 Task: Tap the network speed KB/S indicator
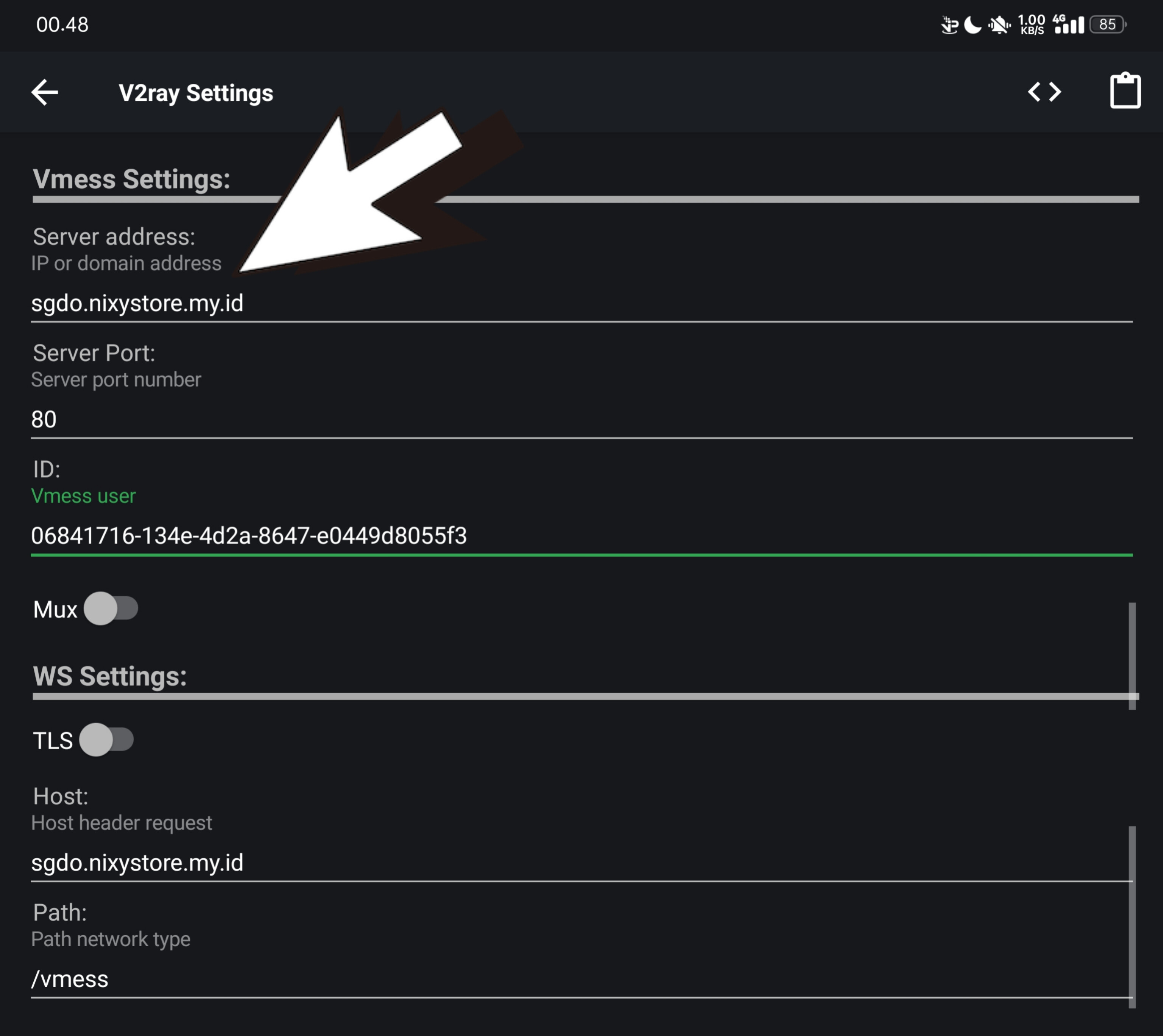coord(1032,25)
